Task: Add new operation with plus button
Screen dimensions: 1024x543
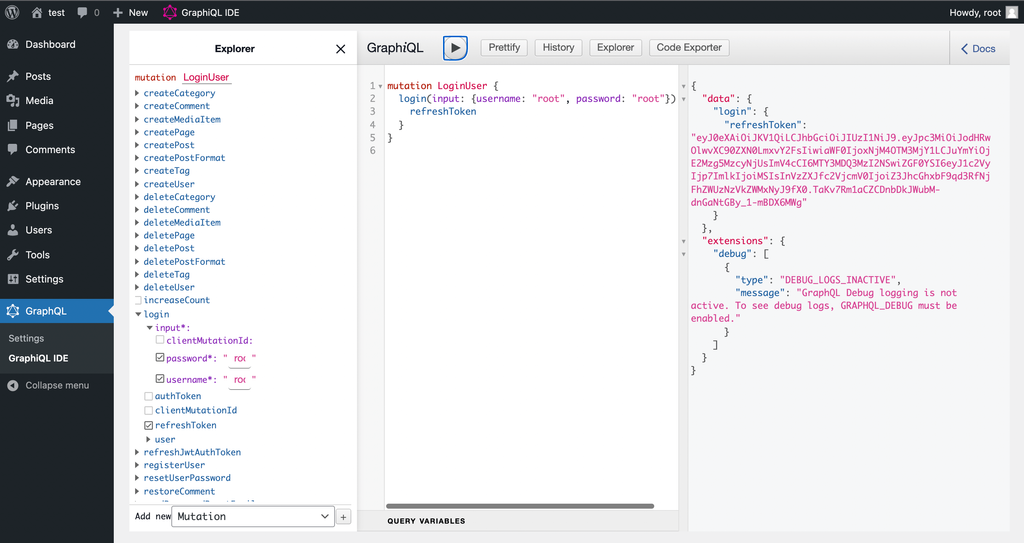Action: point(344,517)
